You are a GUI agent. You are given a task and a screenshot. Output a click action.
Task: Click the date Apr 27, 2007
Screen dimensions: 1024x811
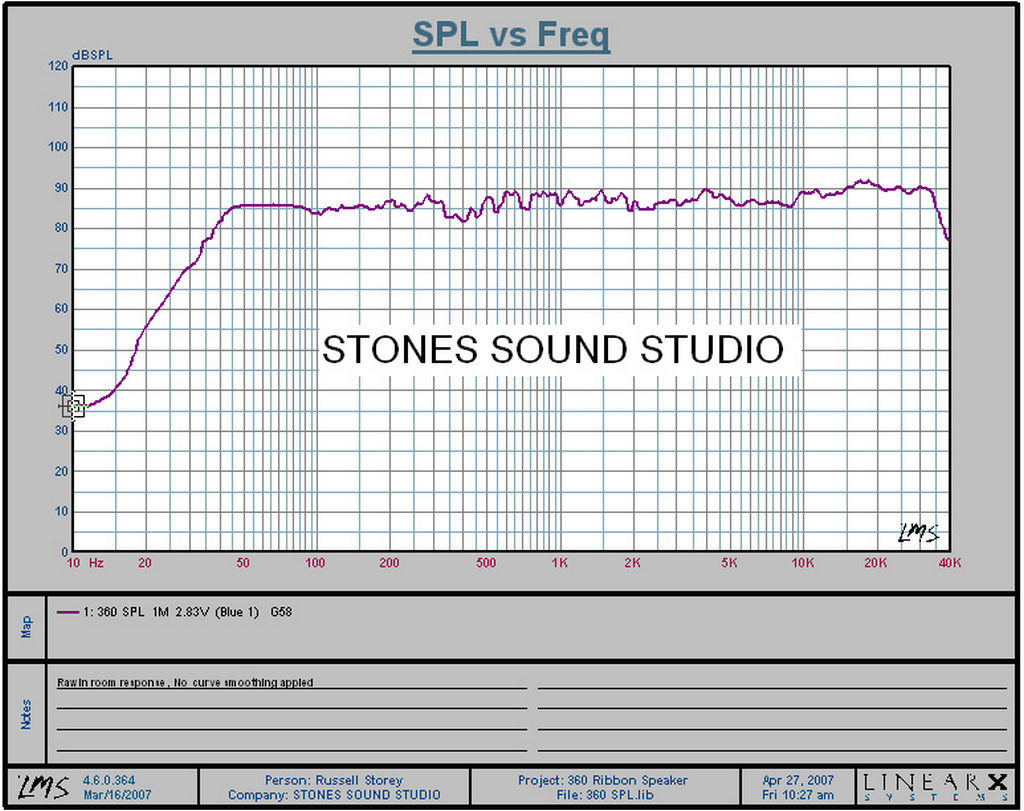pos(798,780)
